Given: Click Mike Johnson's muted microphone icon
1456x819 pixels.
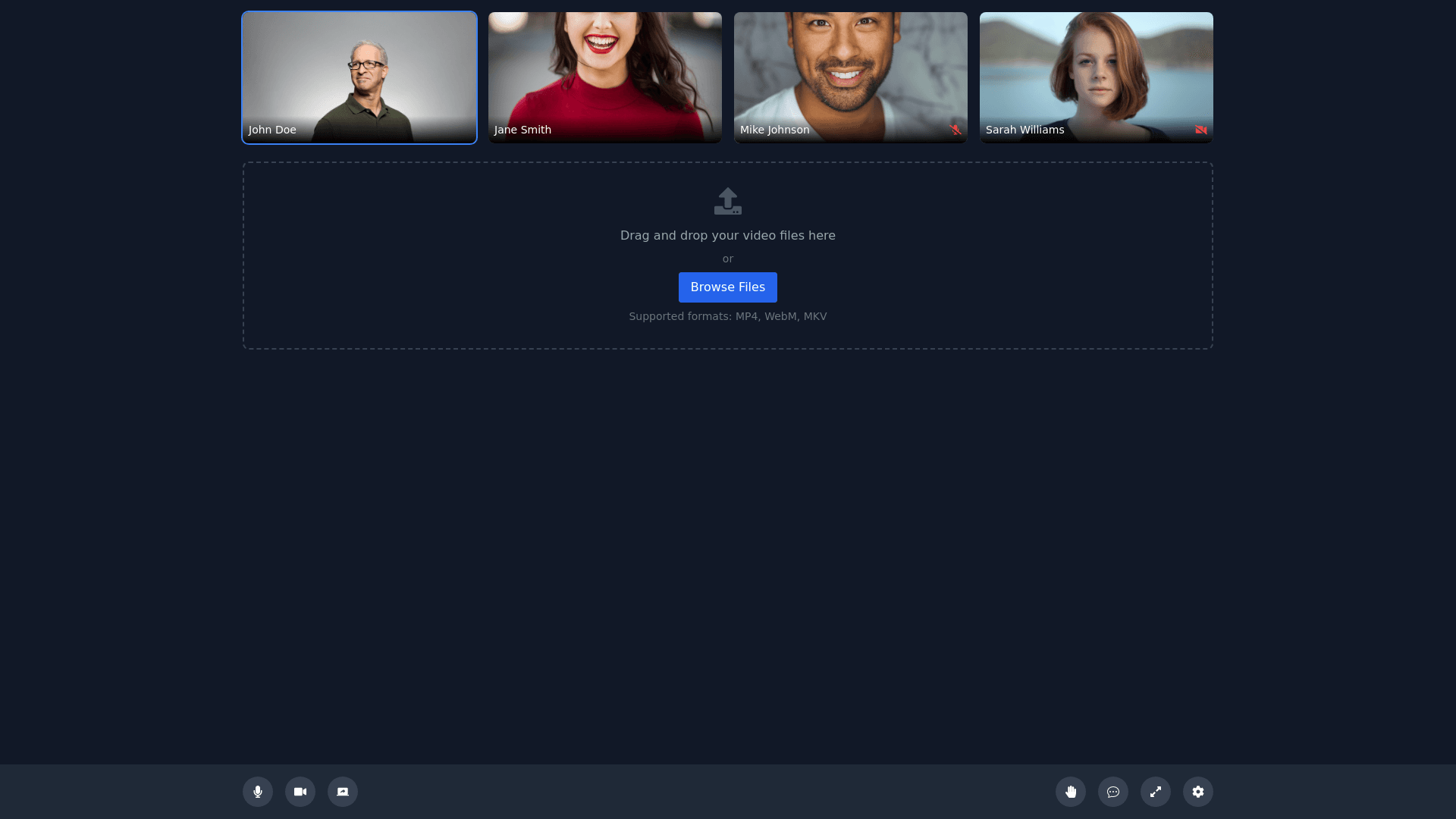Looking at the screenshot, I should [955, 130].
